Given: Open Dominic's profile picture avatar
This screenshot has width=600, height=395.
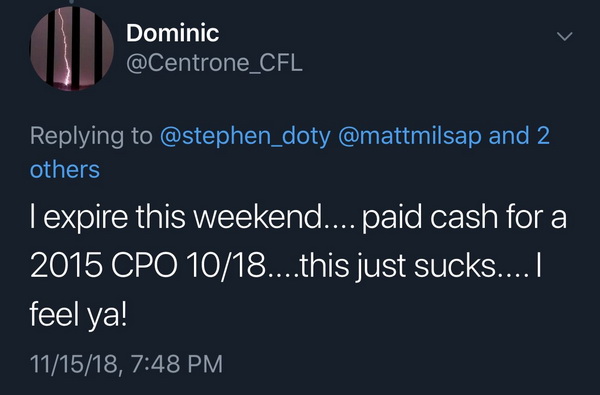Looking at the screenshot, I should click(72, 49).
